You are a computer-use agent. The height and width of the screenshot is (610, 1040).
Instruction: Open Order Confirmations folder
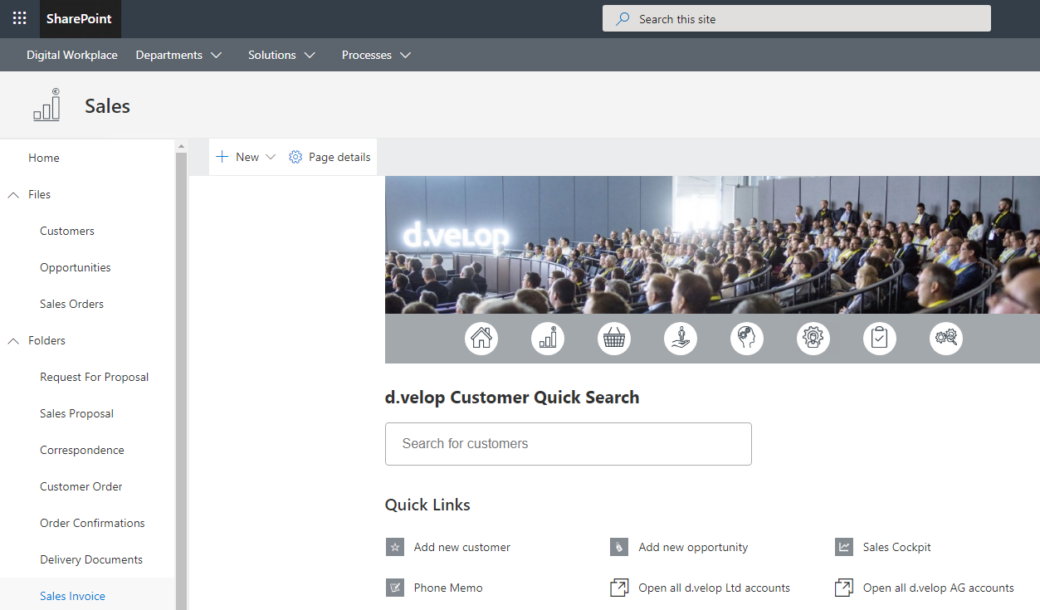[x=92, y=522]
